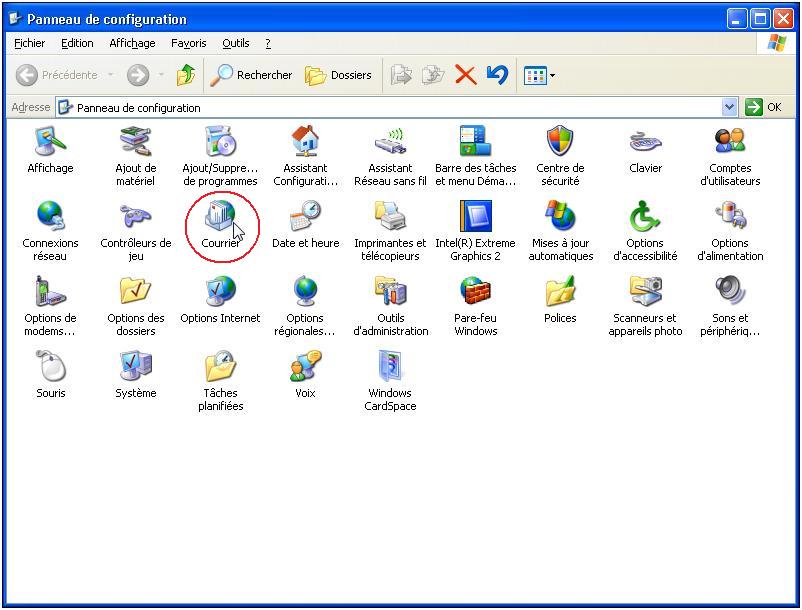Viewport: 802px width, 610px height.
Task: Click the Copy To toolbar icon
Action: click(433, 75)
